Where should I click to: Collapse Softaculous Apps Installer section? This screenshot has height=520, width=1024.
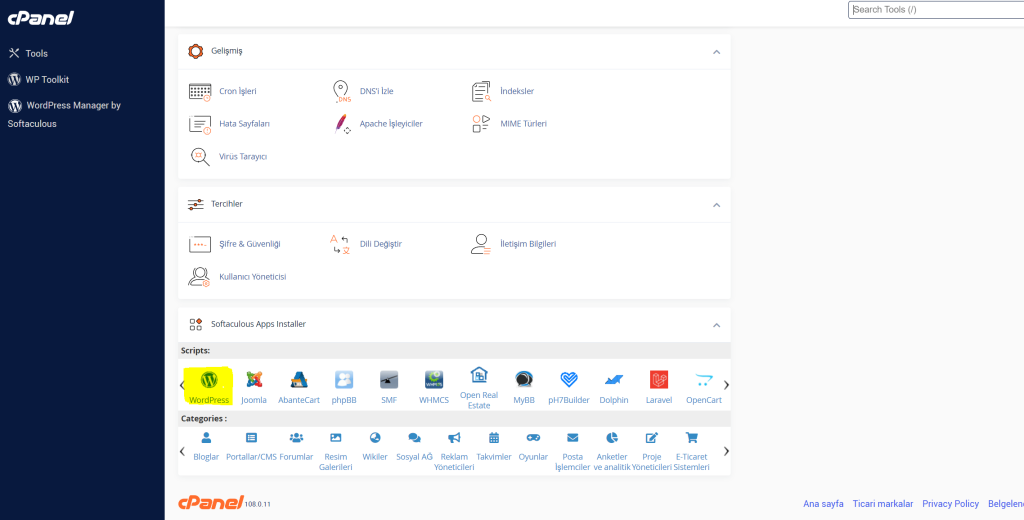click(x=716, y=325)
